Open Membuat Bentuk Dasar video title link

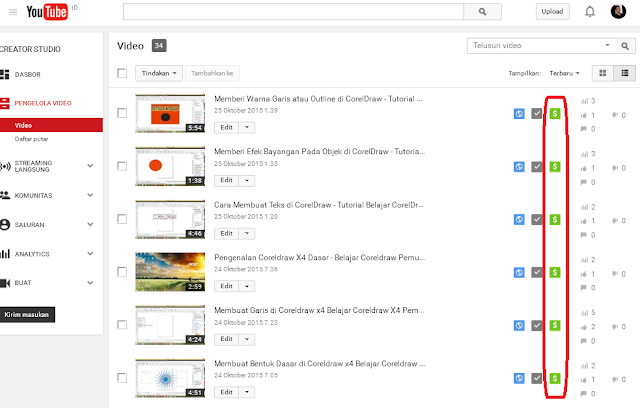point(320,364)
